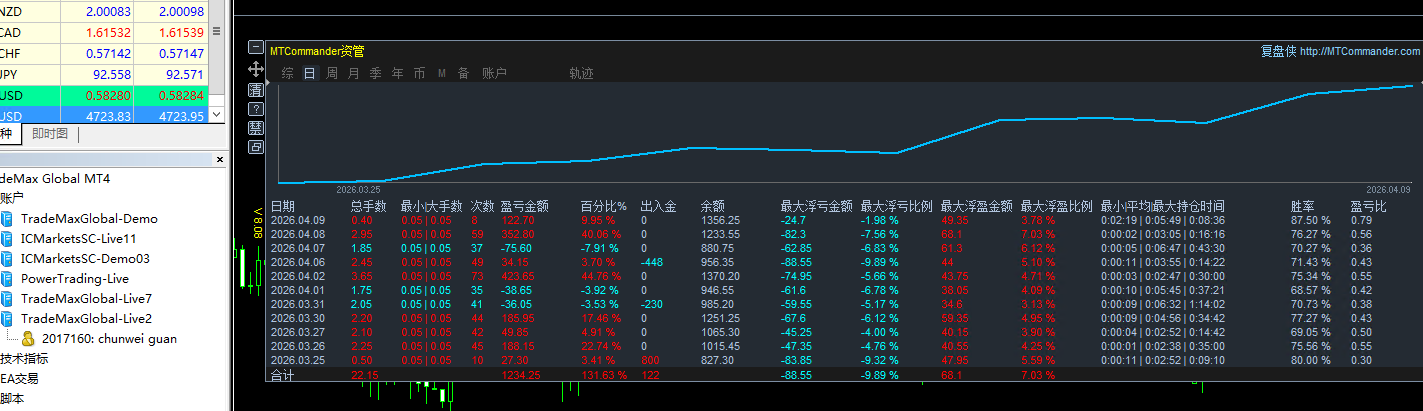Click 盈亏金额 column header
The height and width of the screenshot is (411, 1423).
click(525, 206)
